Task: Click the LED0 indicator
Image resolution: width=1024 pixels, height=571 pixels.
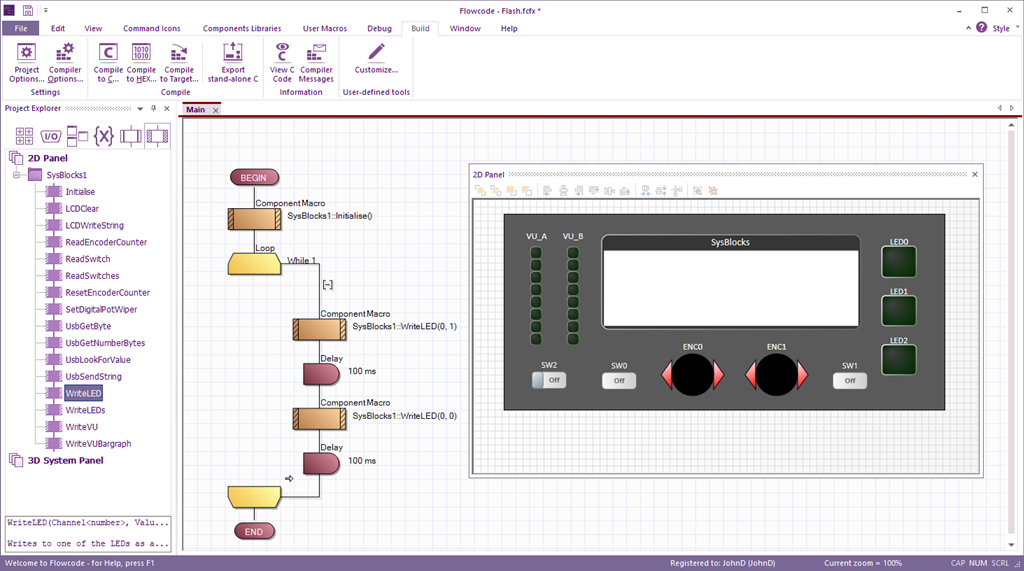Action: (x=899, y=262)
